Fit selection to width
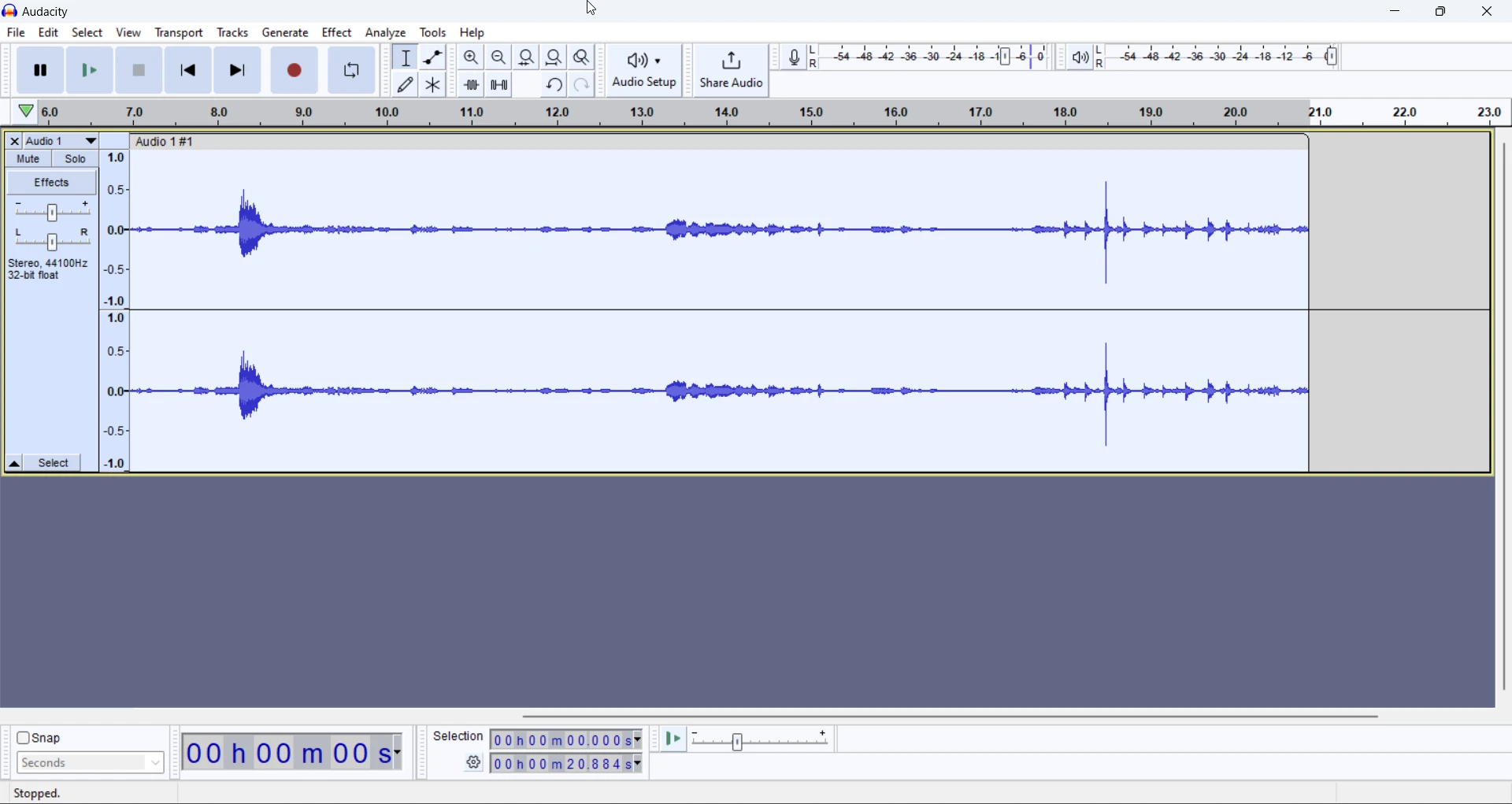This screenshot has height=804, width=1512. point(527,57)
